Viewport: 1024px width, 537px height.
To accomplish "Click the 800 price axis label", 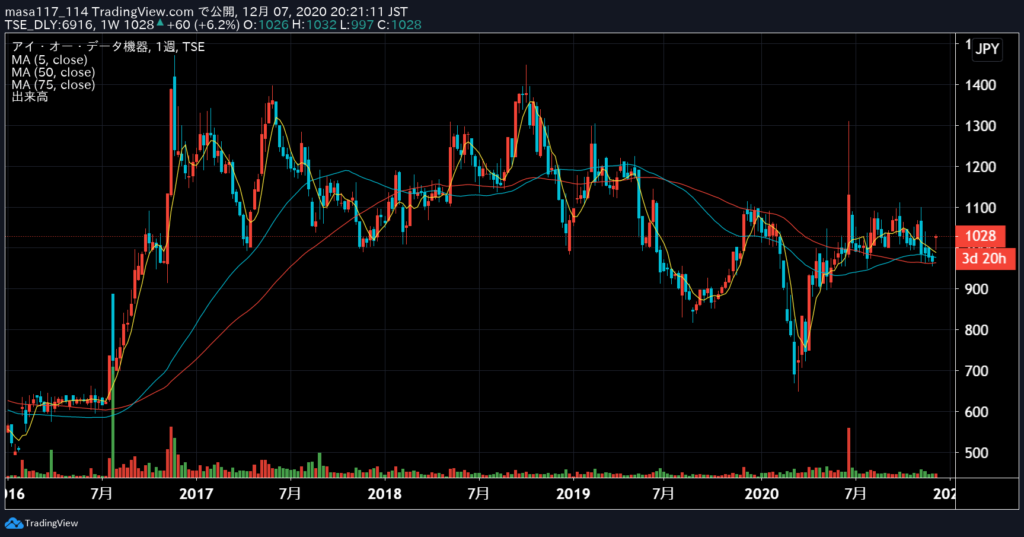I will 976,331.
